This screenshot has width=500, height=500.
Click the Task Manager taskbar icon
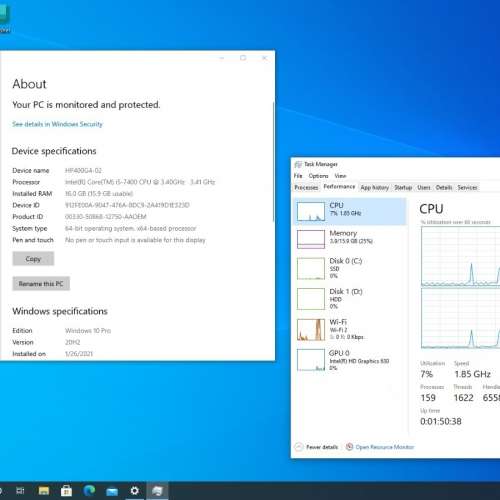pos(157,491)
